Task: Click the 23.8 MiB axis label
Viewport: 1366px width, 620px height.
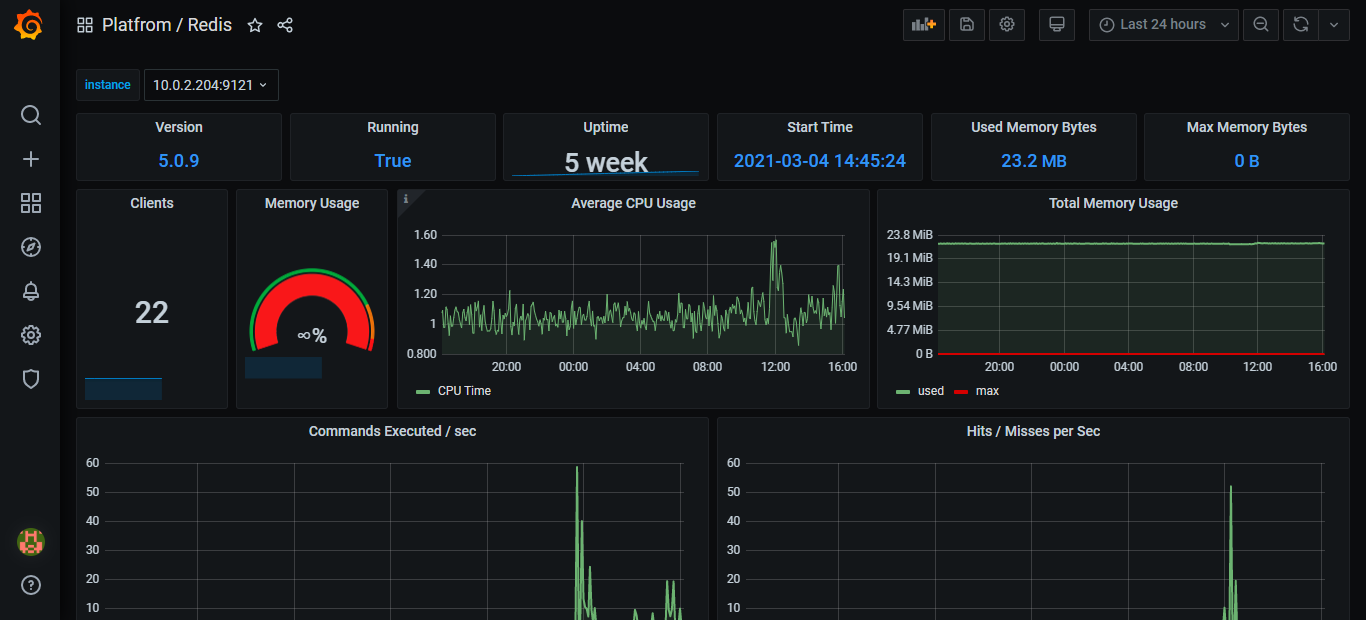Action: coord(910,235)
